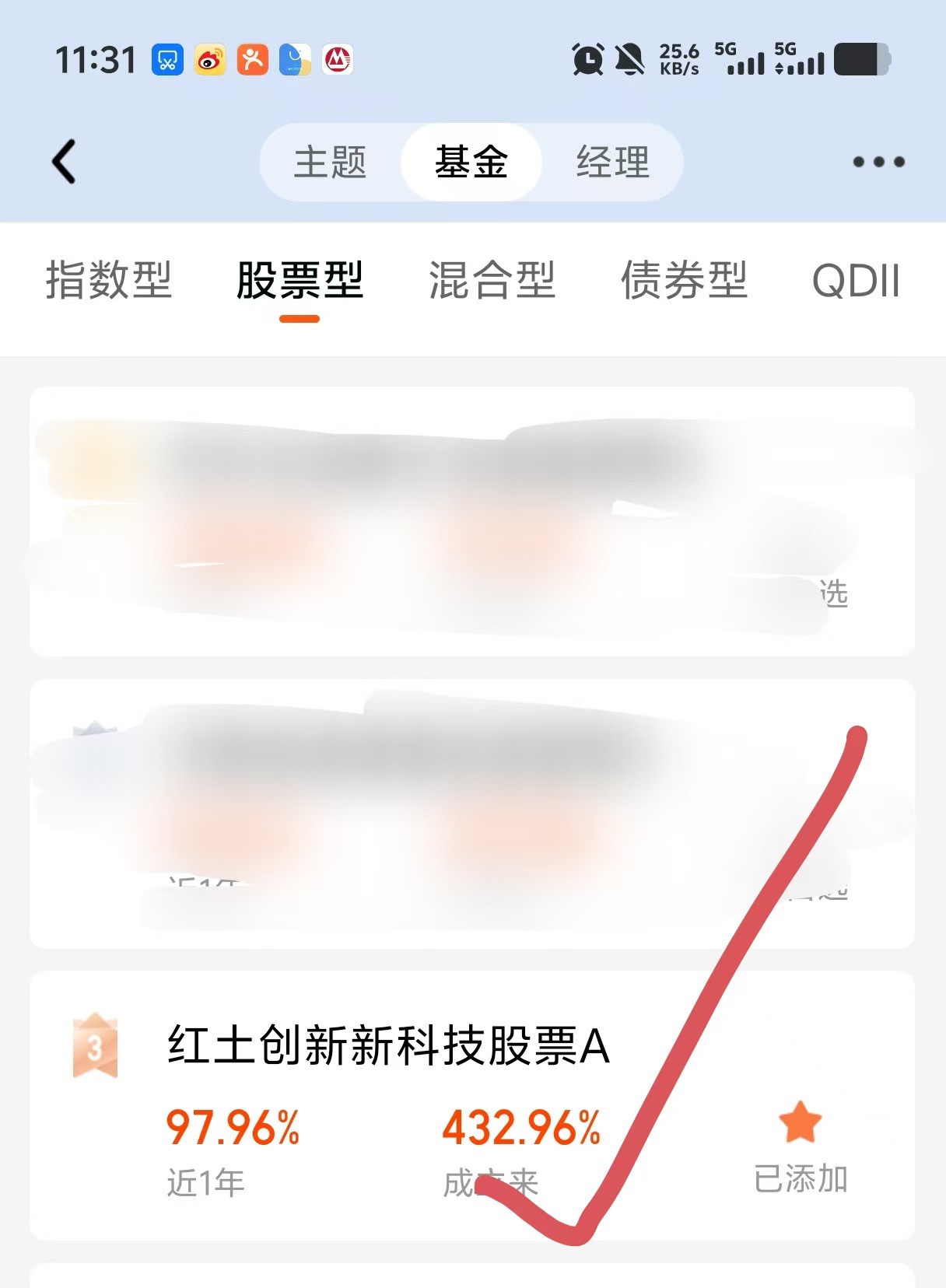Open the 债券型 category tab
Screen dimensions: 946x1288
(684, 280)
